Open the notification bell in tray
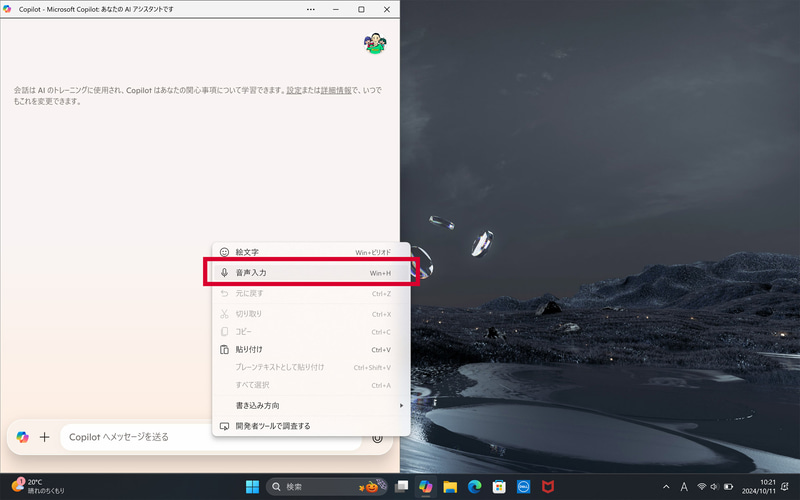Image resolution: width=800 pixels, height=500 pixels. coord(785,487)
